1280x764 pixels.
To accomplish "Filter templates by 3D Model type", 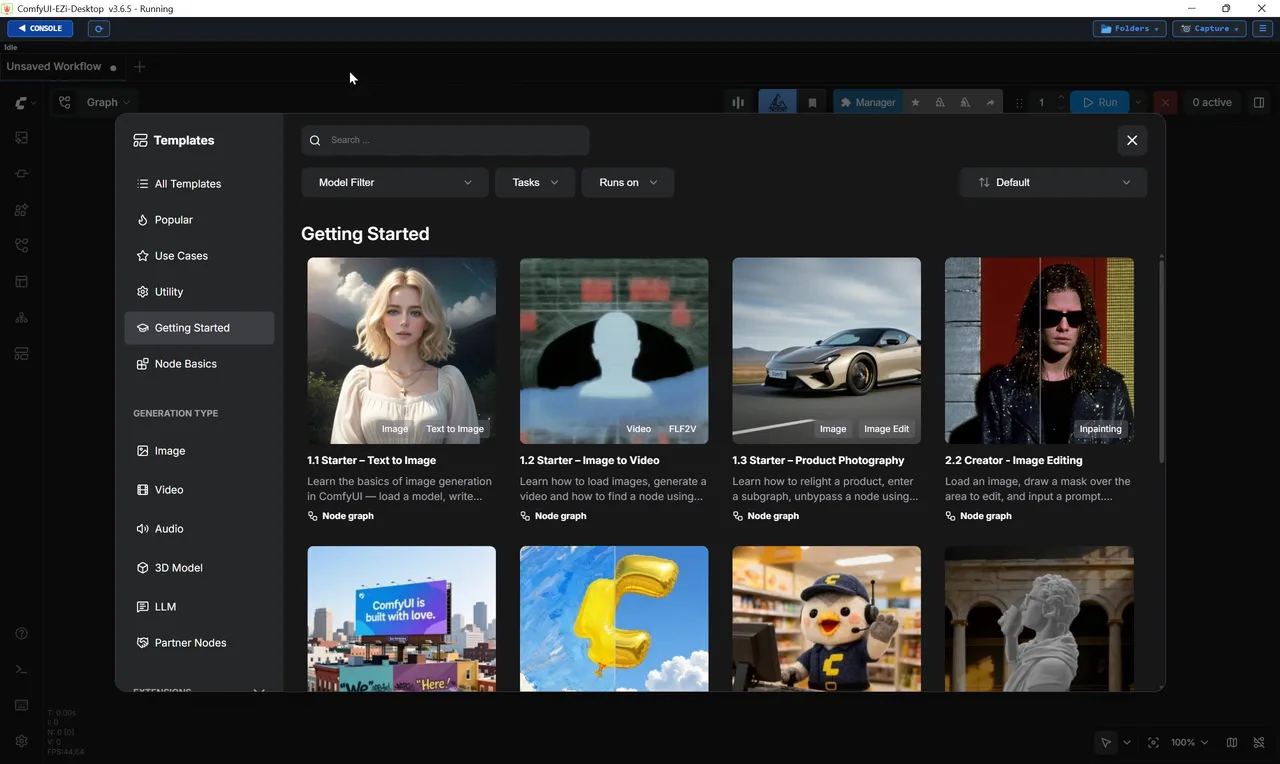I will (199, 568).
